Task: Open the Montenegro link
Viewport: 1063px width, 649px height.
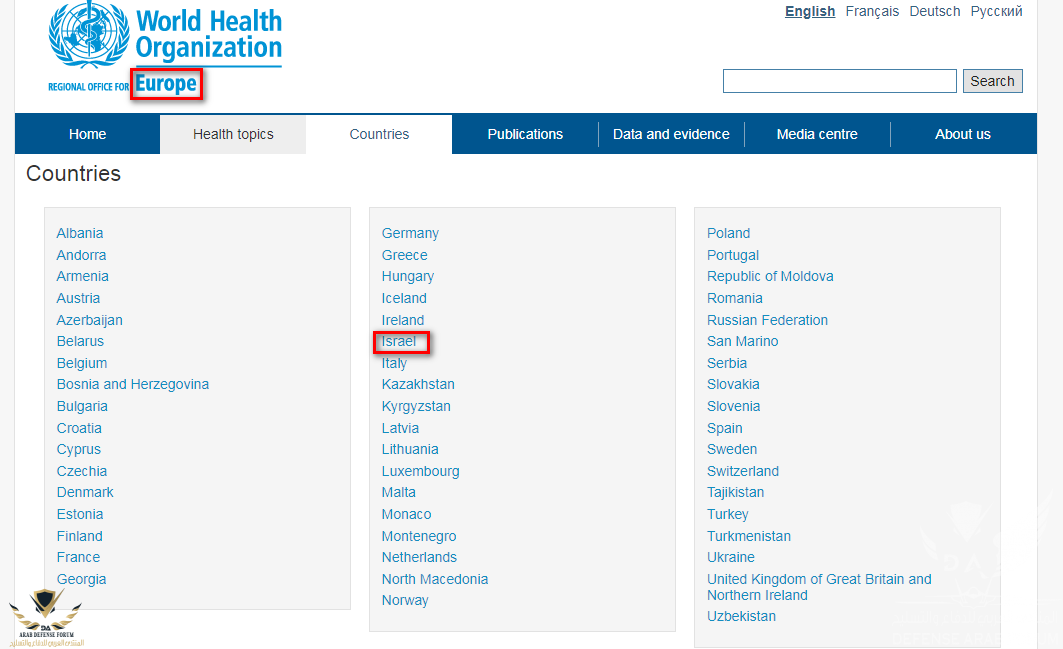Action: coord(419,536)
